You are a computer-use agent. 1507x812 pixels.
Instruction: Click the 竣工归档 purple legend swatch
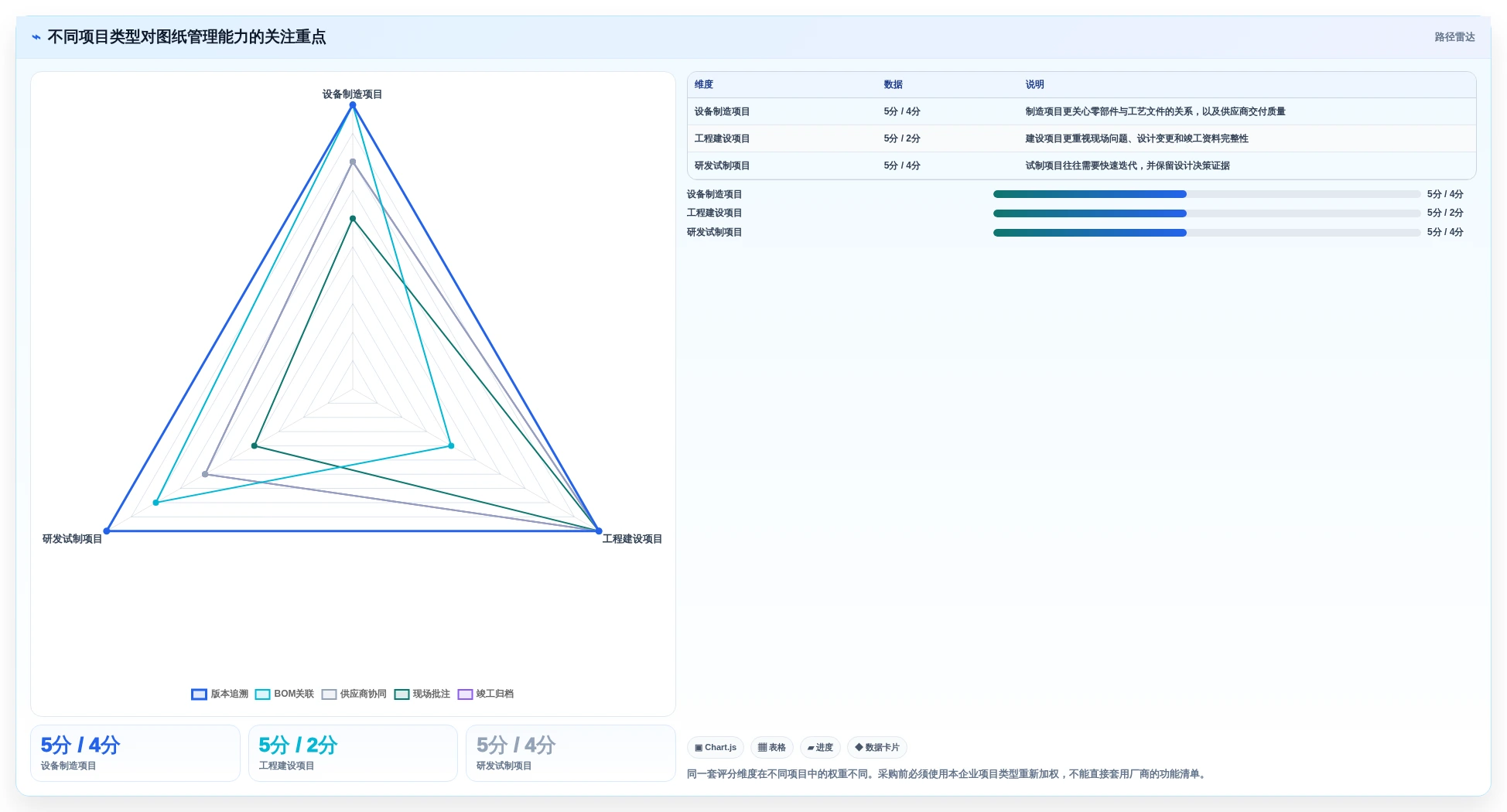465,694
